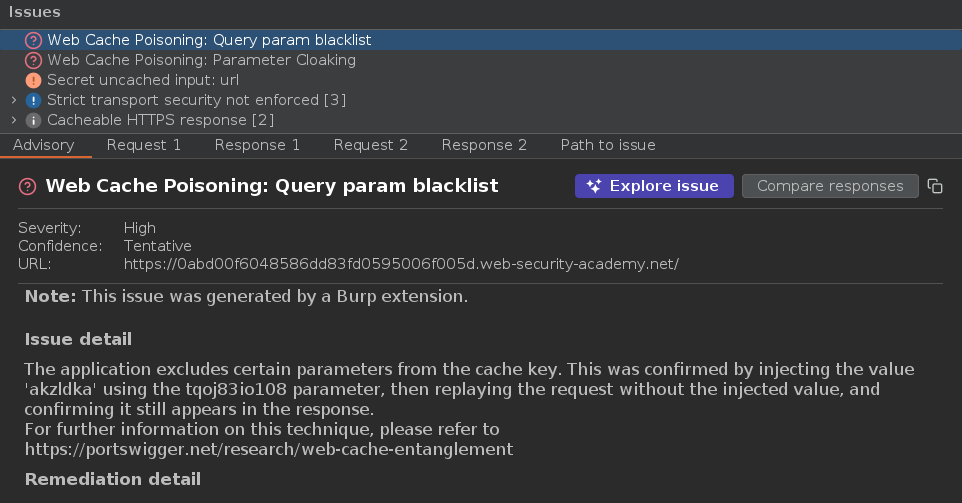962x503 pixels.
Task: Switch to the Request 2 tab
Action: 371,145
